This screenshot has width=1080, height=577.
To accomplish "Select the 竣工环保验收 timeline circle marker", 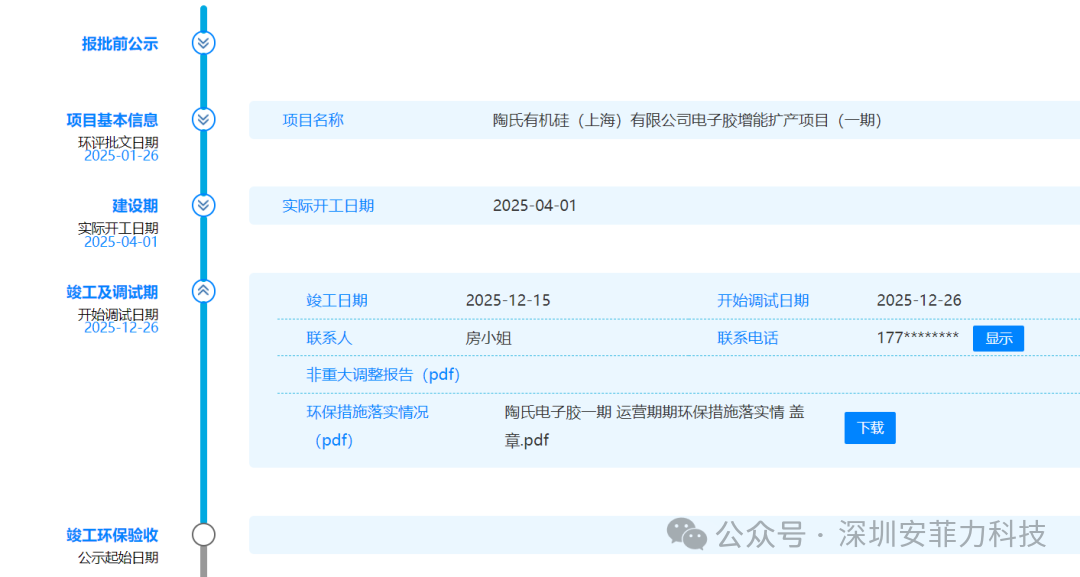I will (203, 534).
